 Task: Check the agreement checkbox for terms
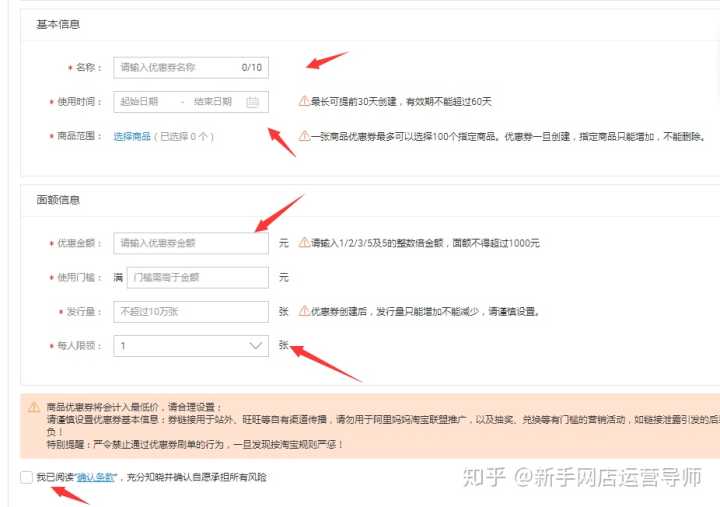tap(26, 477)
